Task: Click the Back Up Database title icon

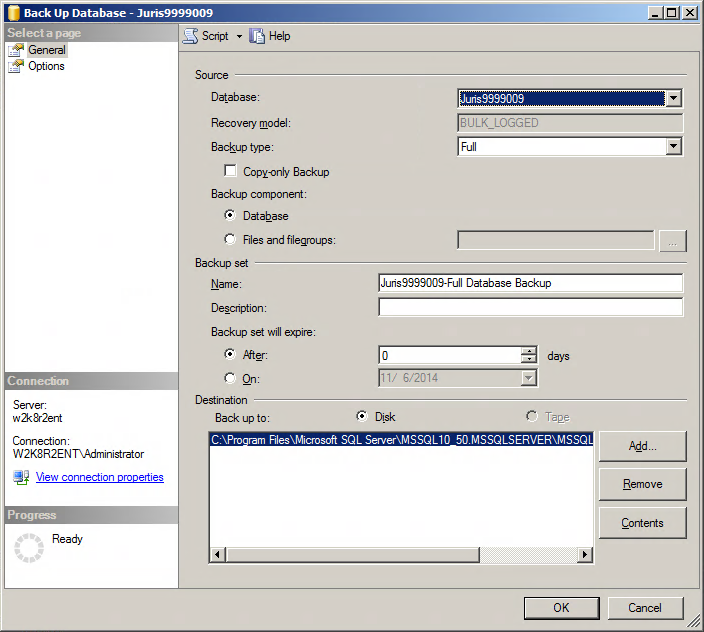Action: [12, 13]
